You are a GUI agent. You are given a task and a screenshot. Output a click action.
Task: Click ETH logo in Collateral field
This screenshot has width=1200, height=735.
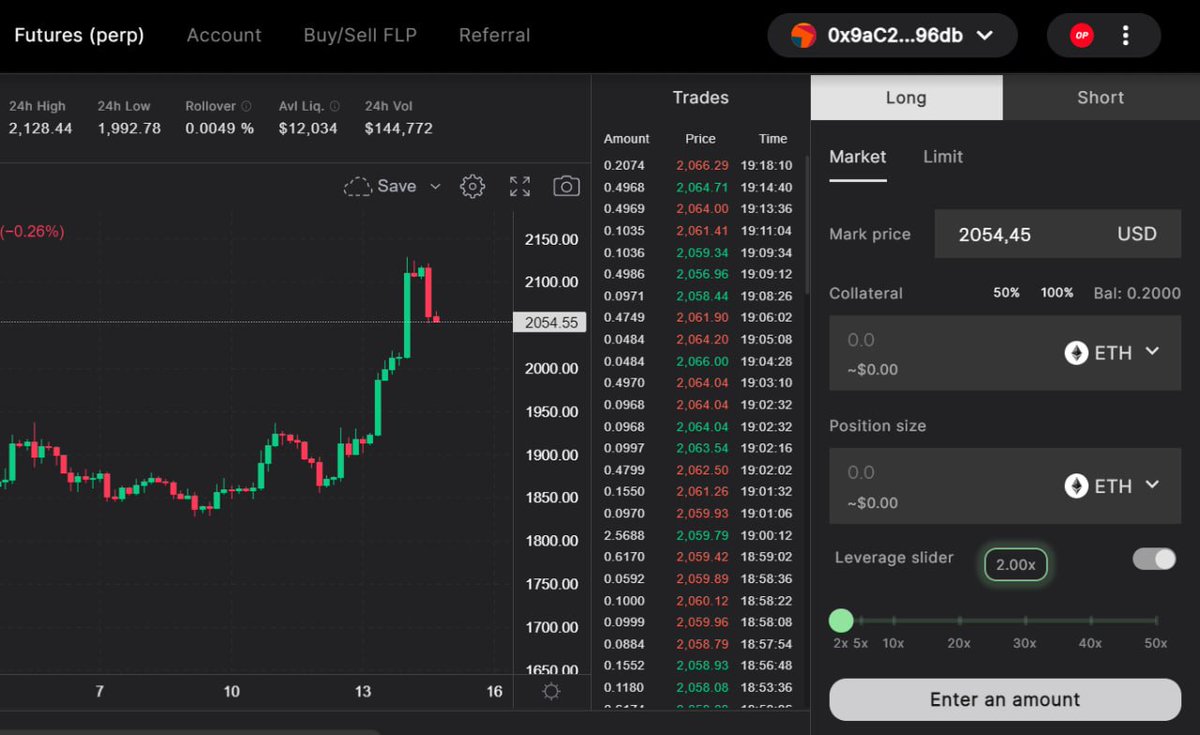click(1076, 353)
